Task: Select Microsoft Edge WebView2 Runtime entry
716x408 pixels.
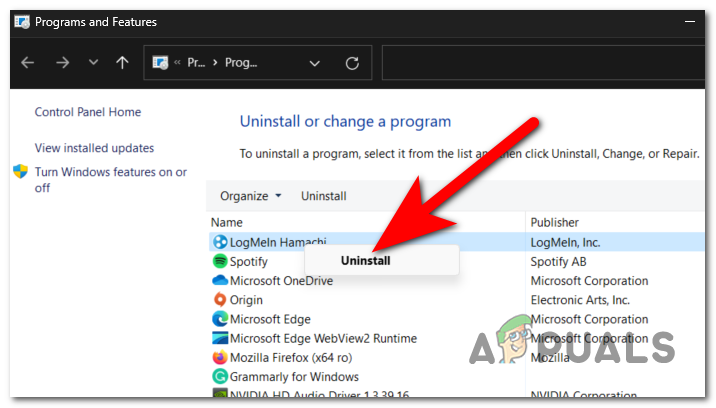Action: click(x=323, y=339)
